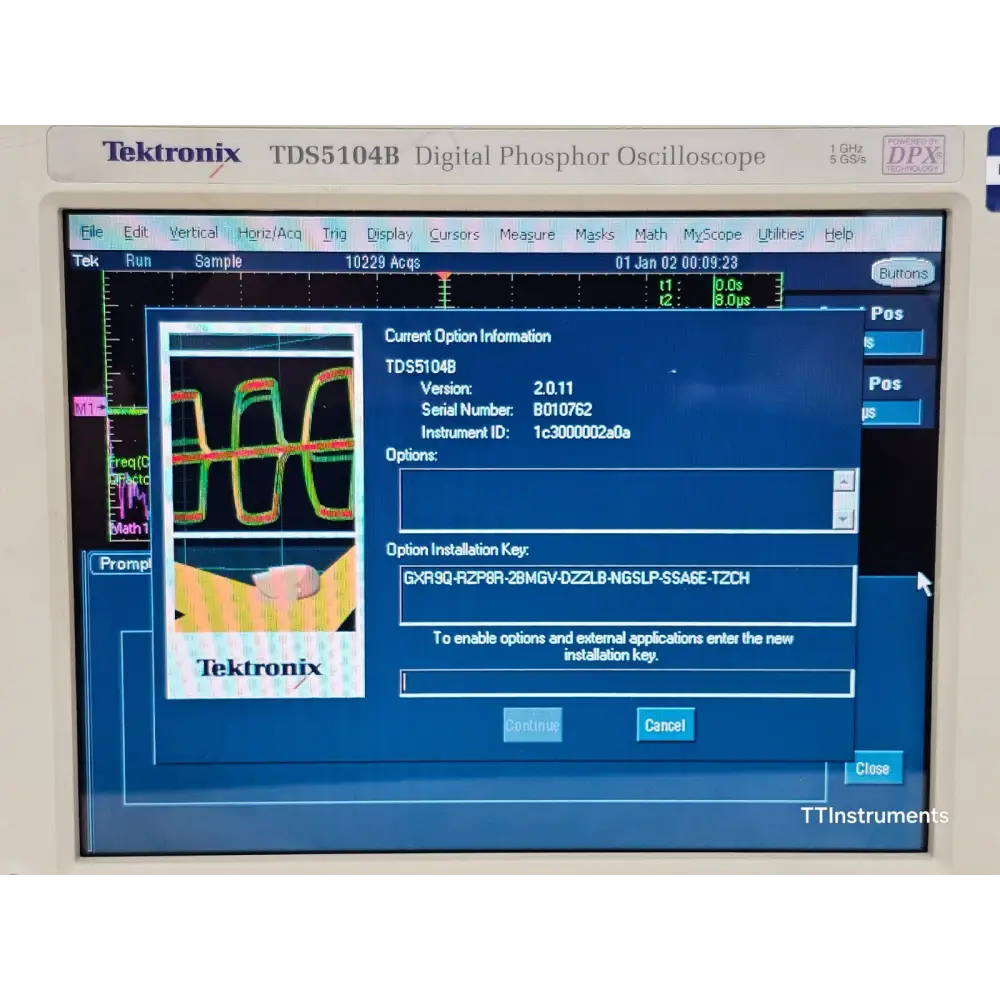This screenshot has width=1000, height=1000.
Task: Click the Math1 waveform label
Action: [129, 528]
